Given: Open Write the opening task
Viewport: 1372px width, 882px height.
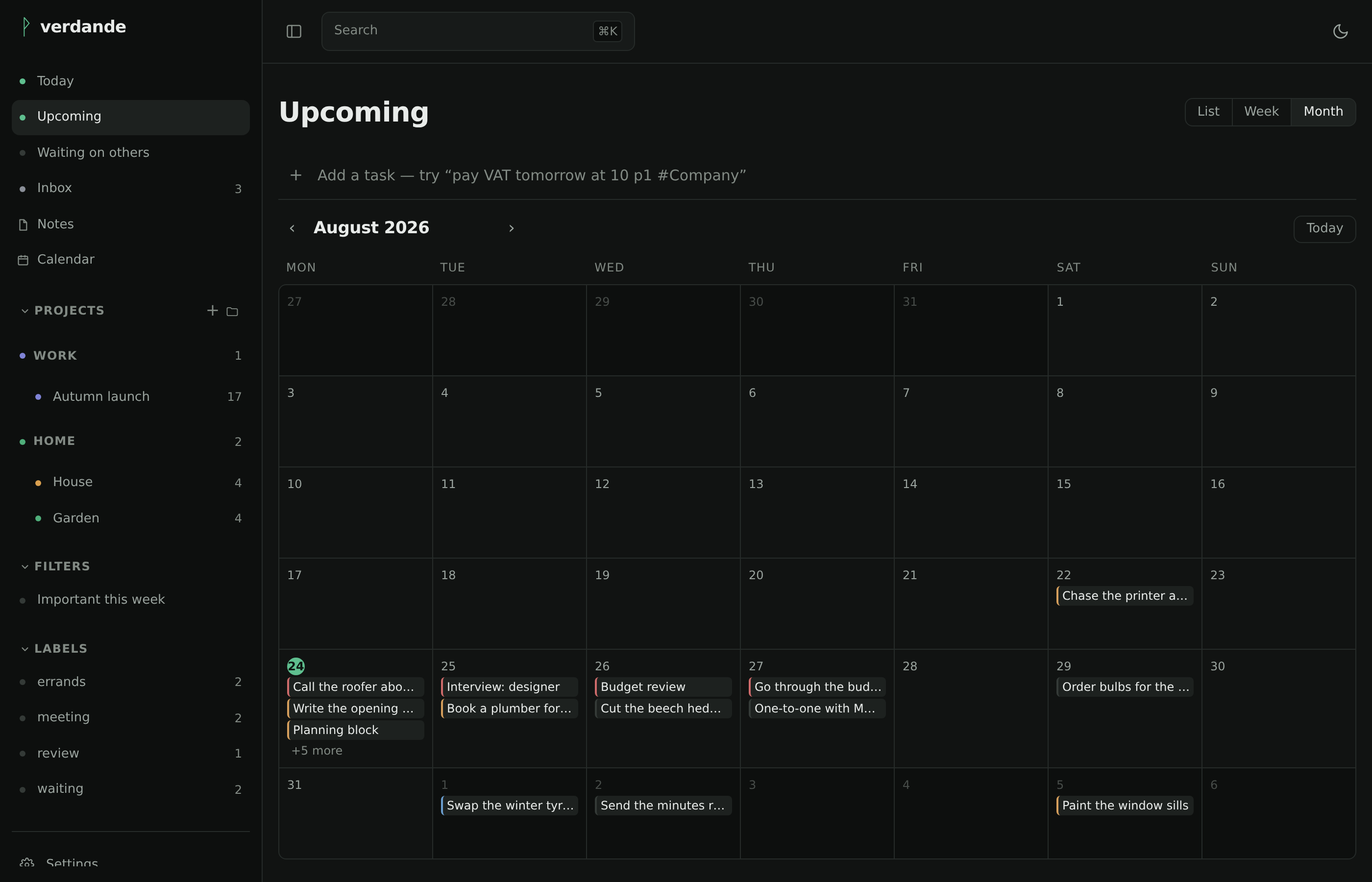Looking at the screenshot, I should click(355, 709).
